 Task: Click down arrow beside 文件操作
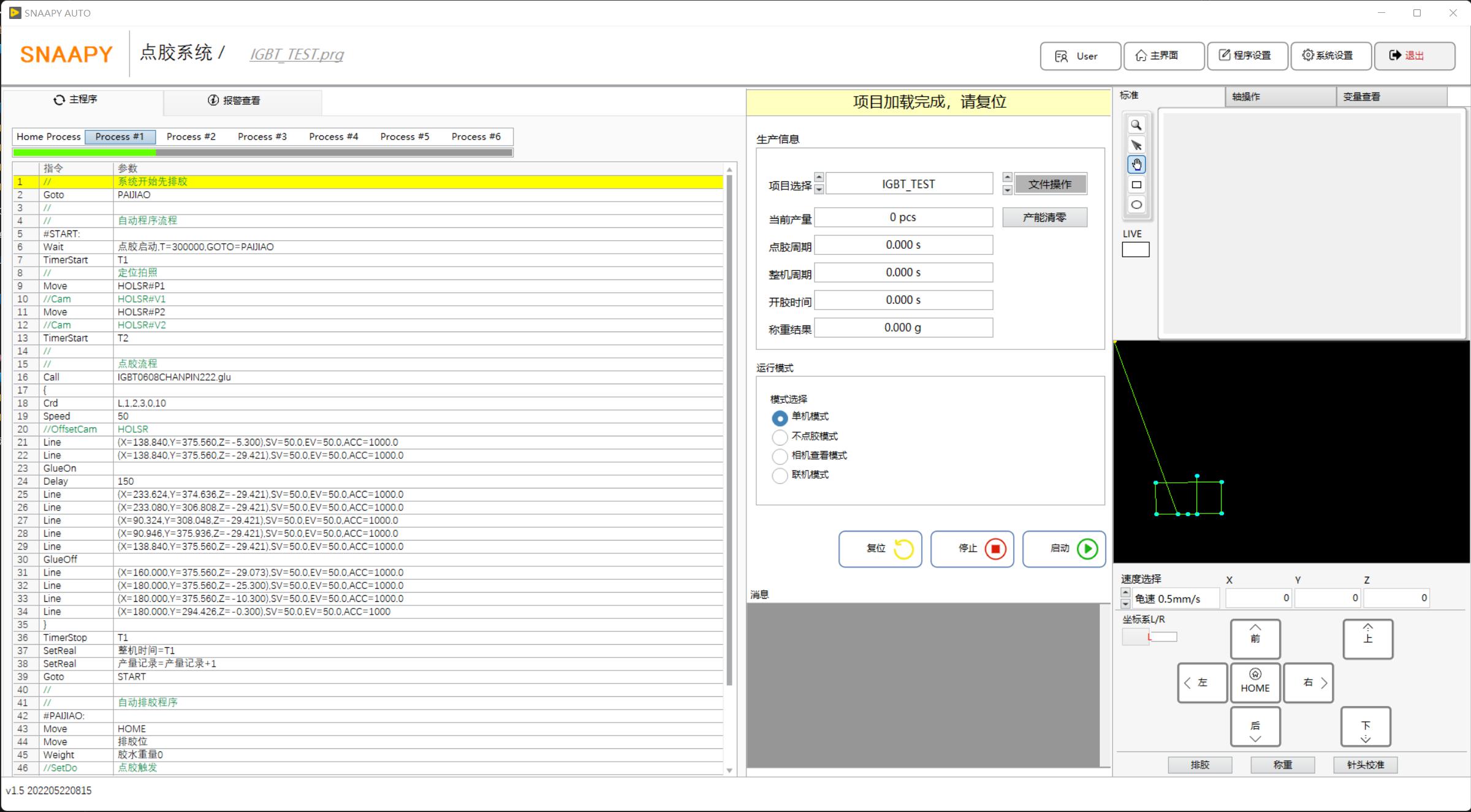(1007, 190)
